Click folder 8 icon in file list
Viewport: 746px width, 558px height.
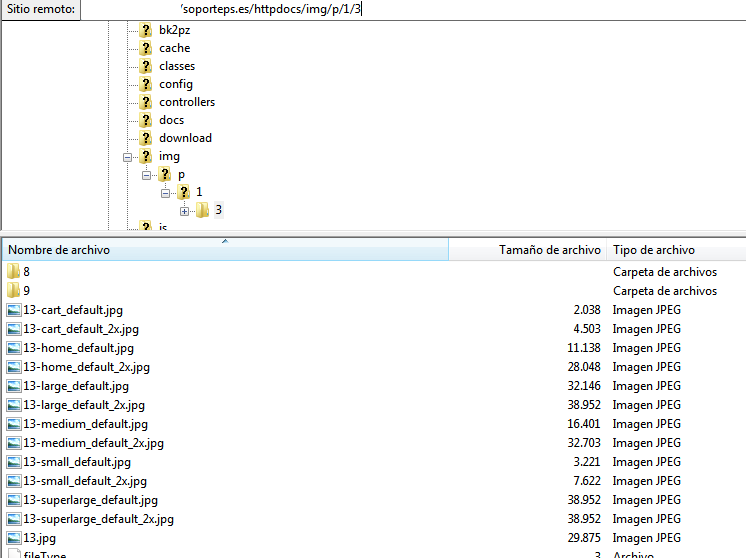point(13,272)
